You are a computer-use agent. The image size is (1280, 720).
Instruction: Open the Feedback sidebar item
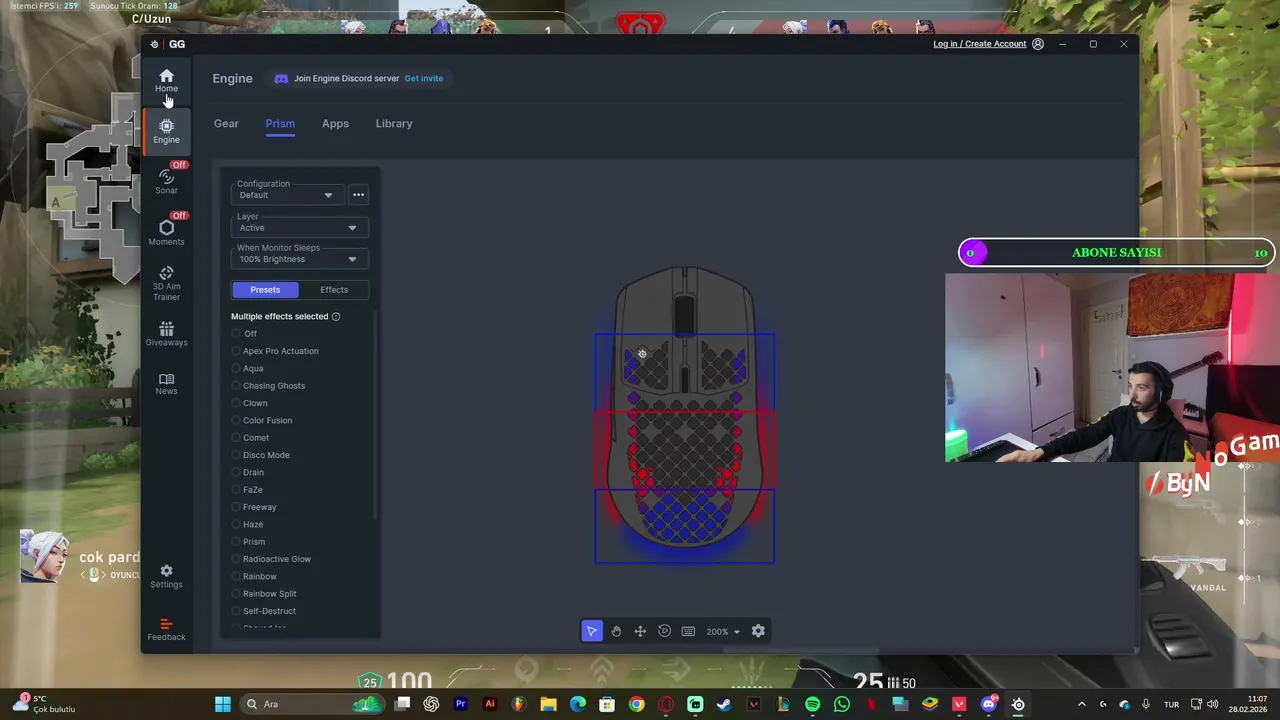click(166, 629)
